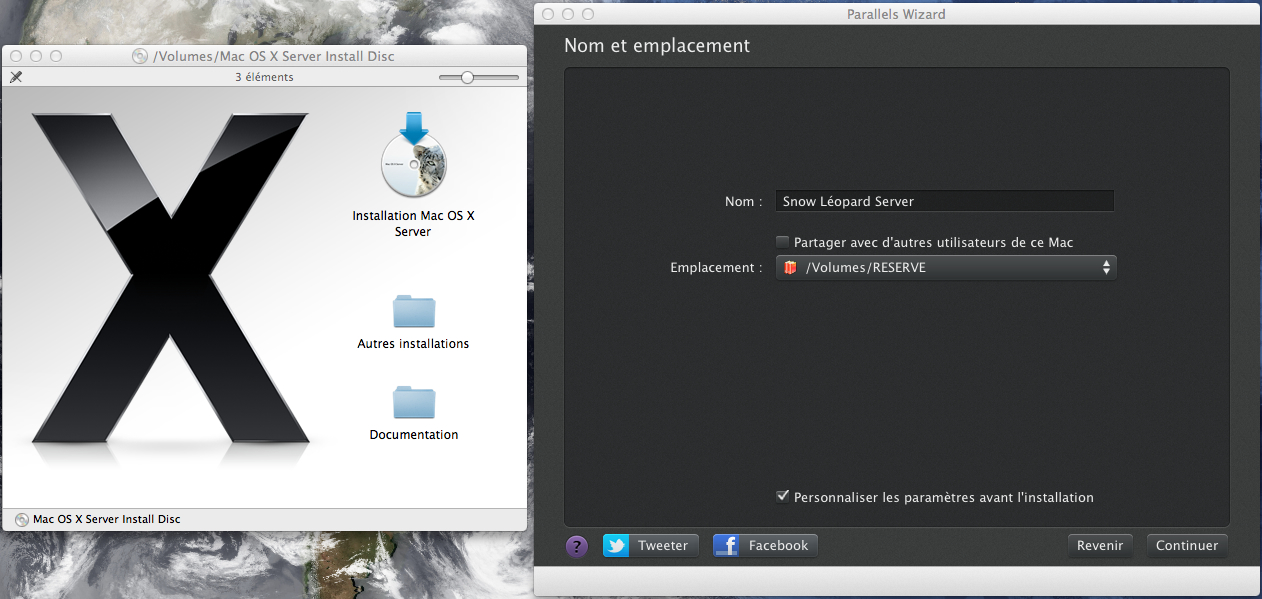Click the 3 éléments status text

click(264, 77)
